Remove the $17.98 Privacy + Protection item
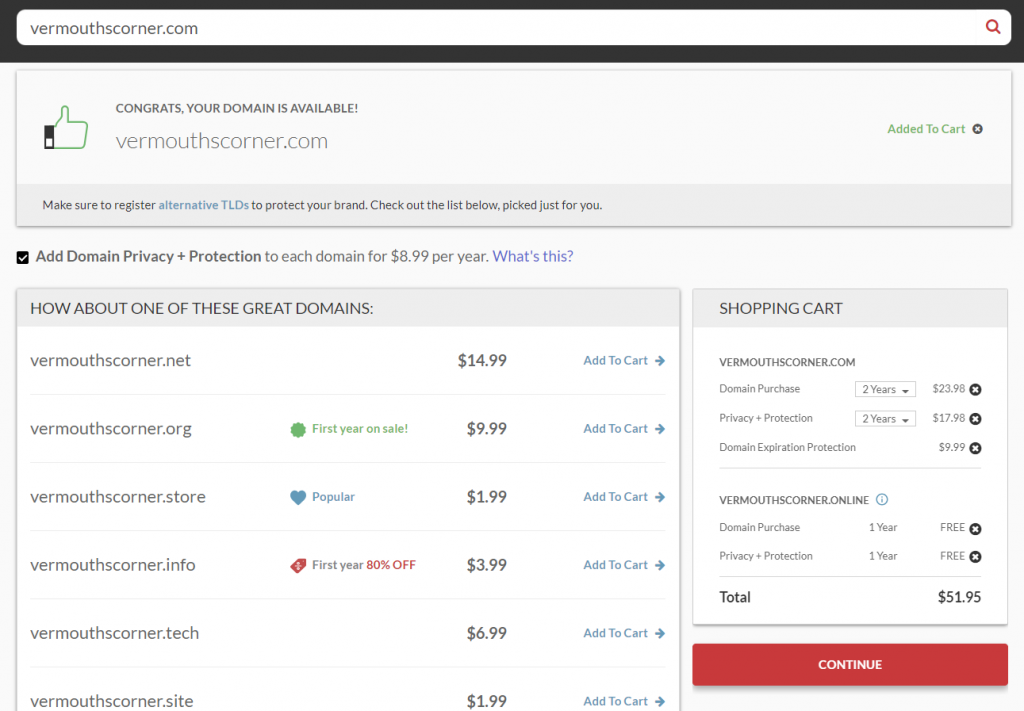1024x711 pixels. click(x=976, y=419)
